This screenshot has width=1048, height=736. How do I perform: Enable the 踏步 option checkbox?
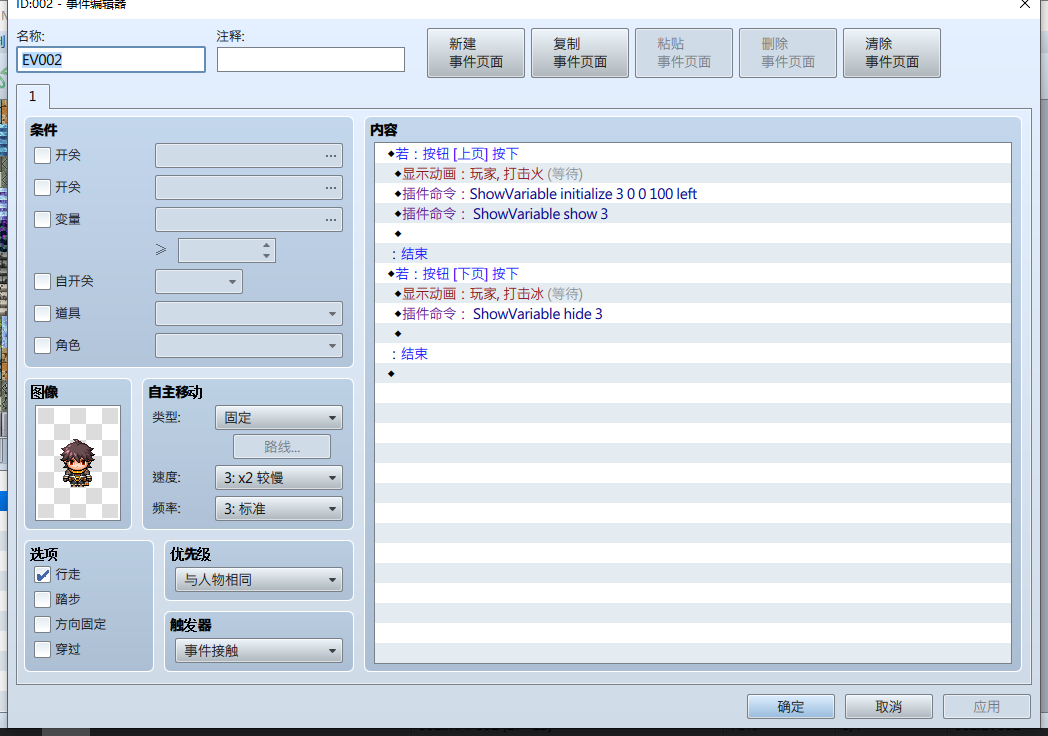42,600
